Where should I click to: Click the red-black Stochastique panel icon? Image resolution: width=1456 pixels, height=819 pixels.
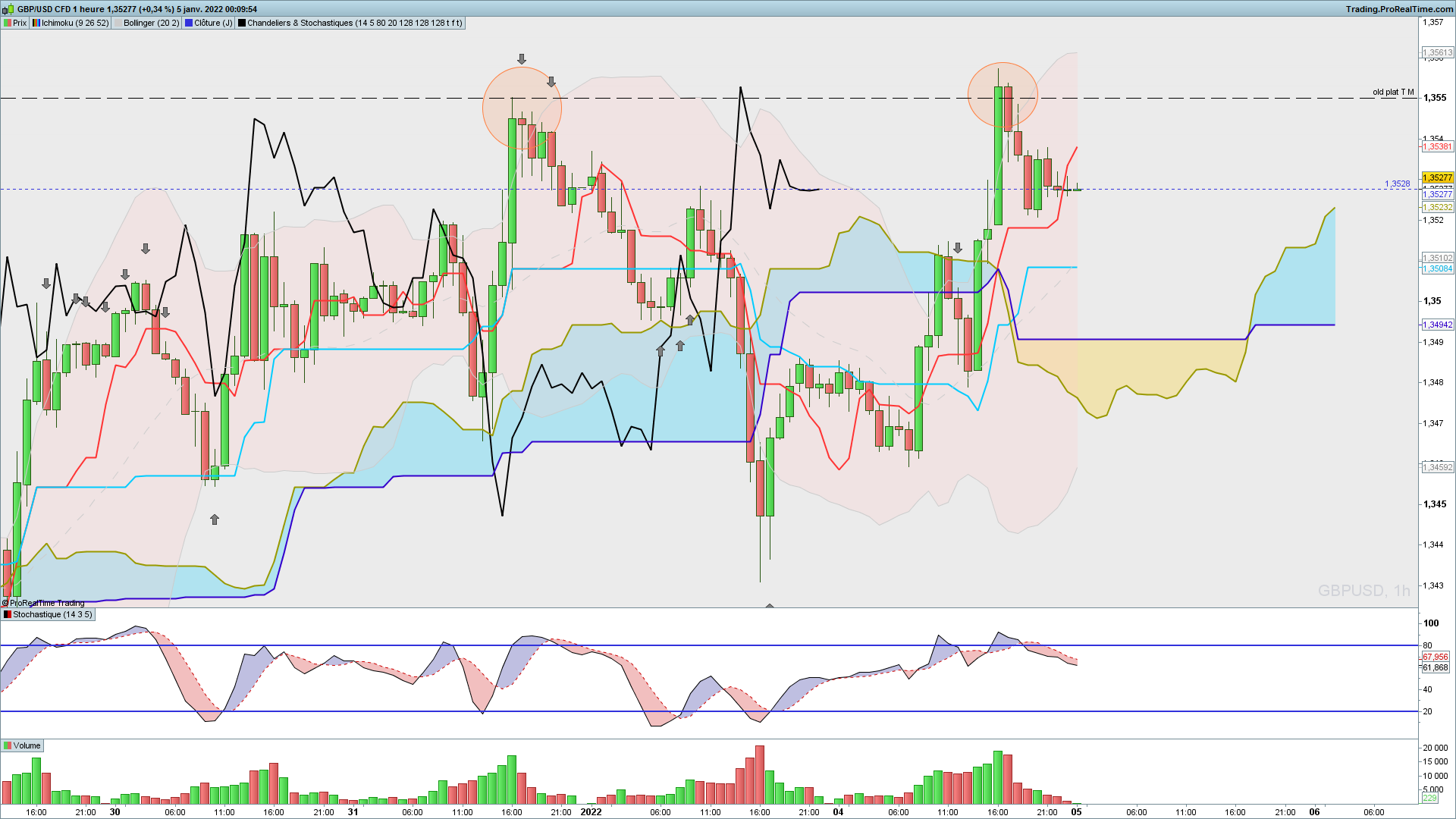click(x=7, y=614)
